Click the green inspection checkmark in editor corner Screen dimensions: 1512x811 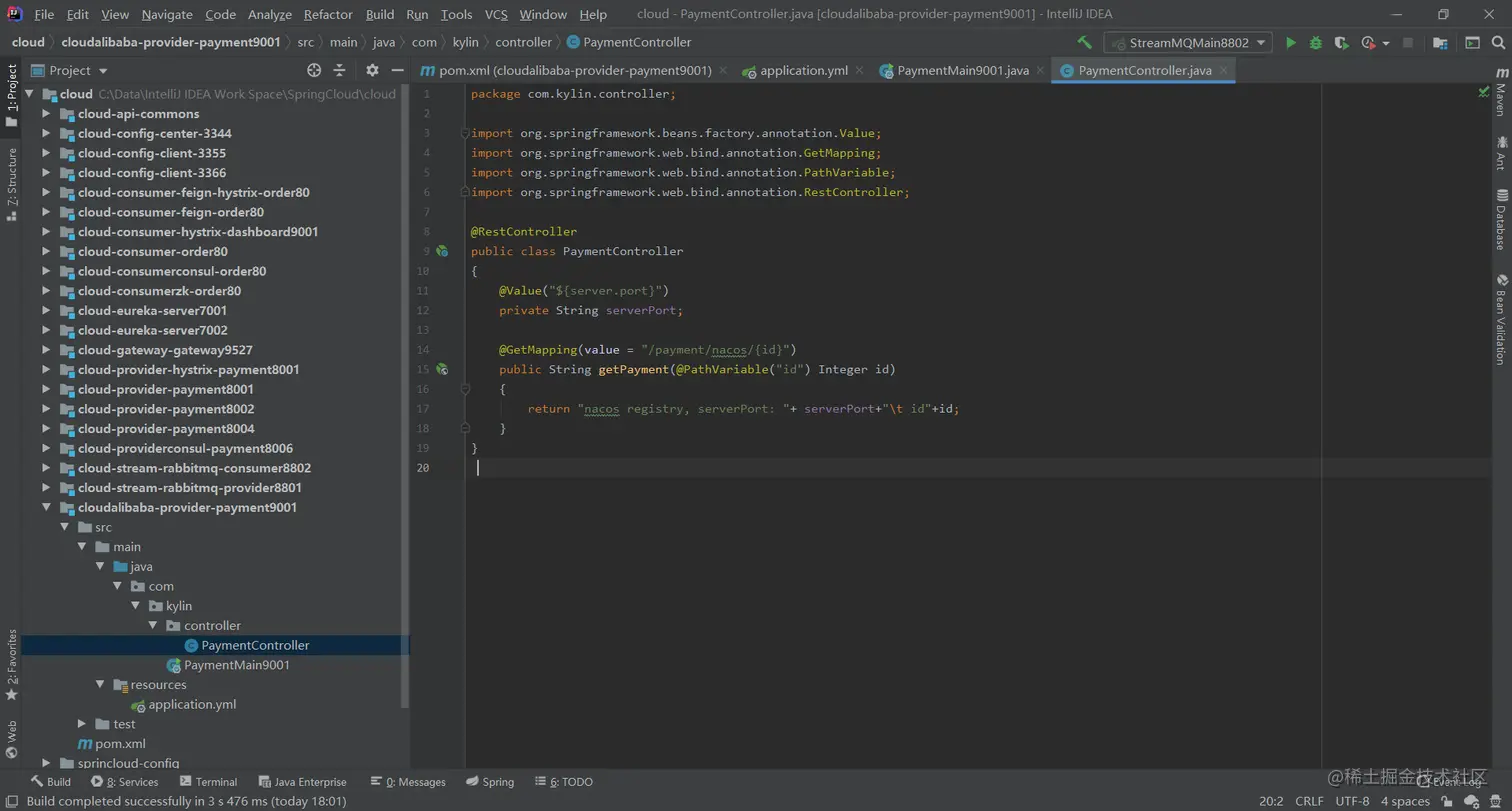(x=1483, y=92)
